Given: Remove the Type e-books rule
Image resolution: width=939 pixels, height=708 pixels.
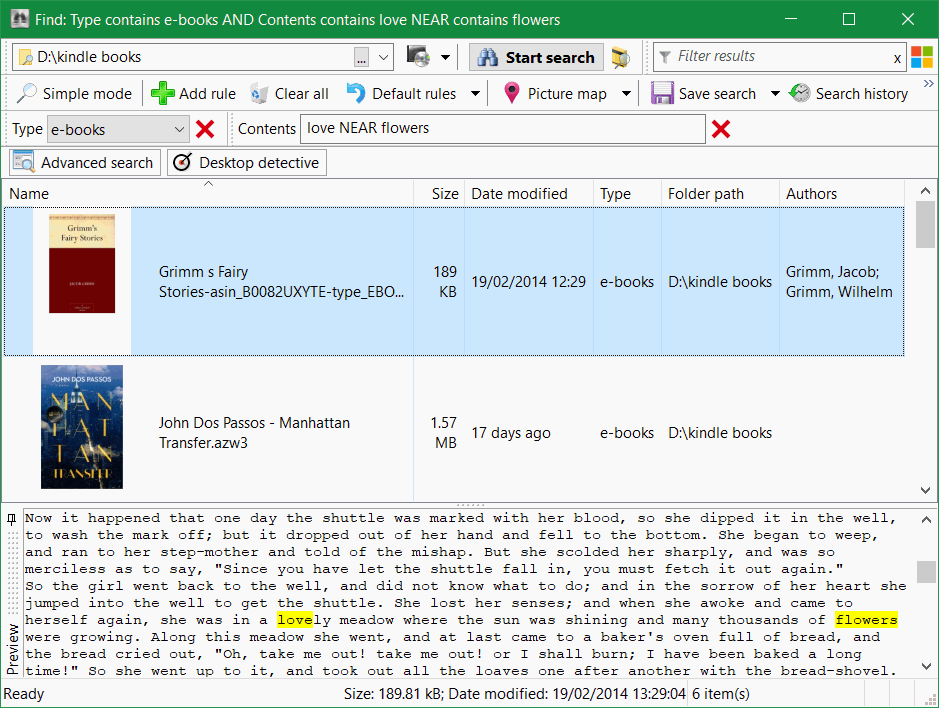Looking at the screenshot, I should pos(205,129).
